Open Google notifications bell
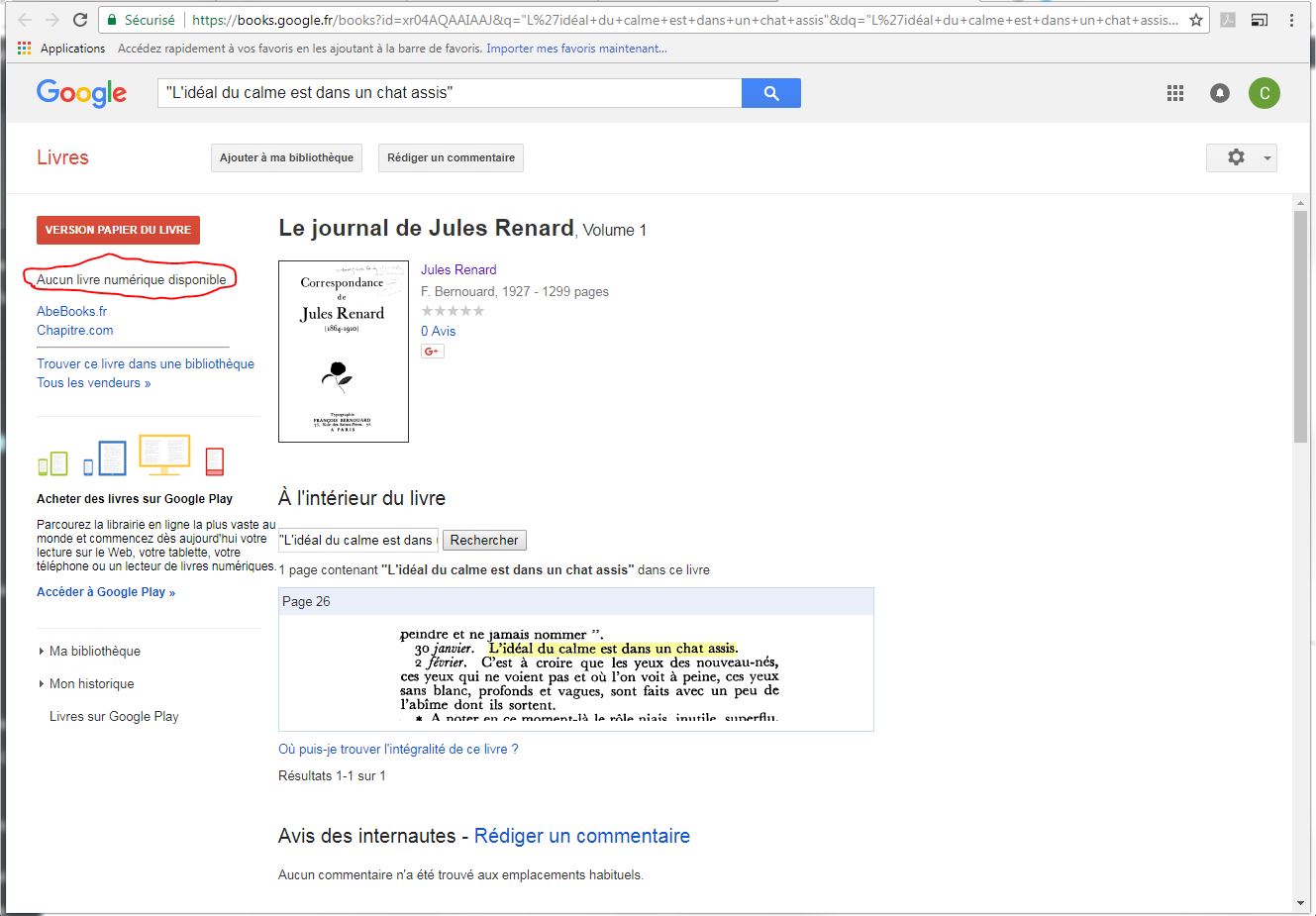Screen dimensions: 1316x916 [1220, 93]
